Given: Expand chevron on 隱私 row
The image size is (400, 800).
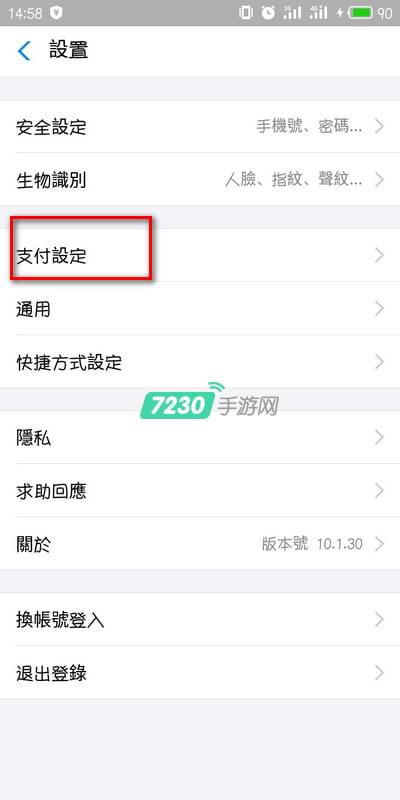Looking at the screenshot, I should 379,437.
